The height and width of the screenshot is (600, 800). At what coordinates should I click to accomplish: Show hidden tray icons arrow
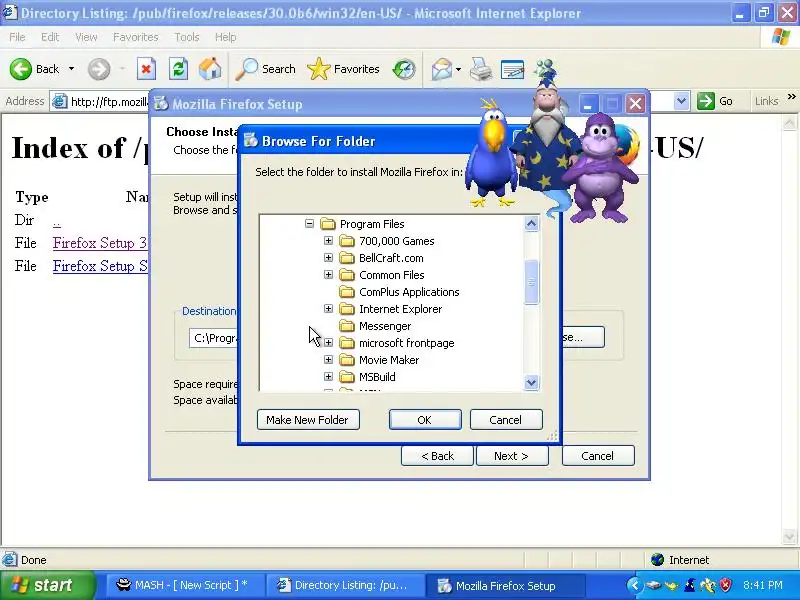(634, 585)
